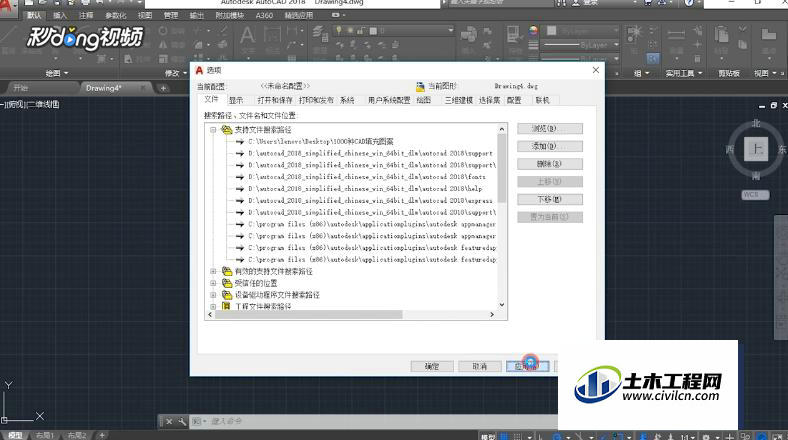Click the multiline text A icon
The width and height of the screenshot is (788, 440).
point(247,36)
